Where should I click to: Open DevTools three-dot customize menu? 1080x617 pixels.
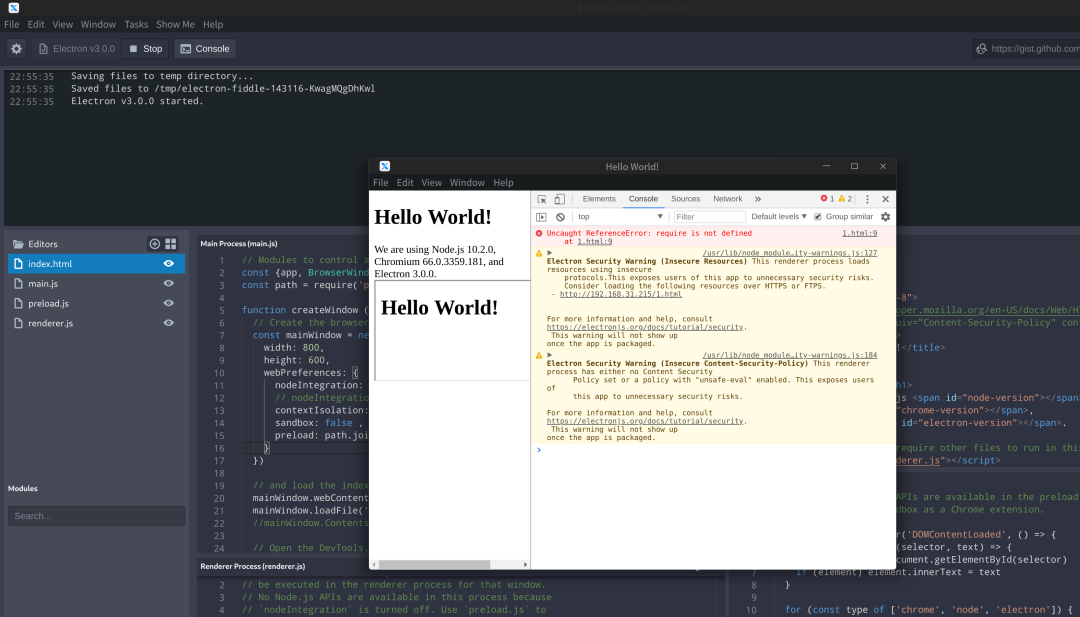tap(867, 199)
